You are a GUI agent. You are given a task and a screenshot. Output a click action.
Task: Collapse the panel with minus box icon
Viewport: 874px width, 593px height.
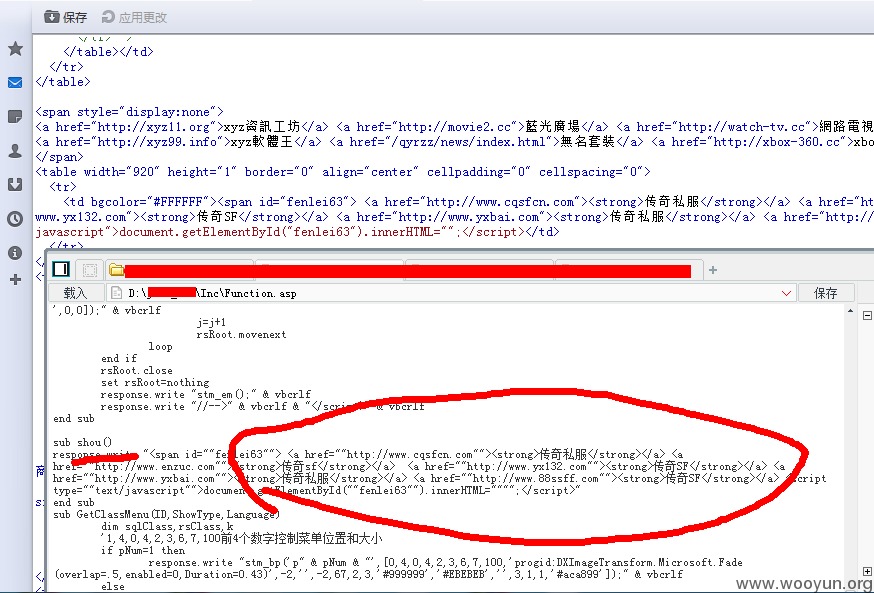tap(867, 315)
